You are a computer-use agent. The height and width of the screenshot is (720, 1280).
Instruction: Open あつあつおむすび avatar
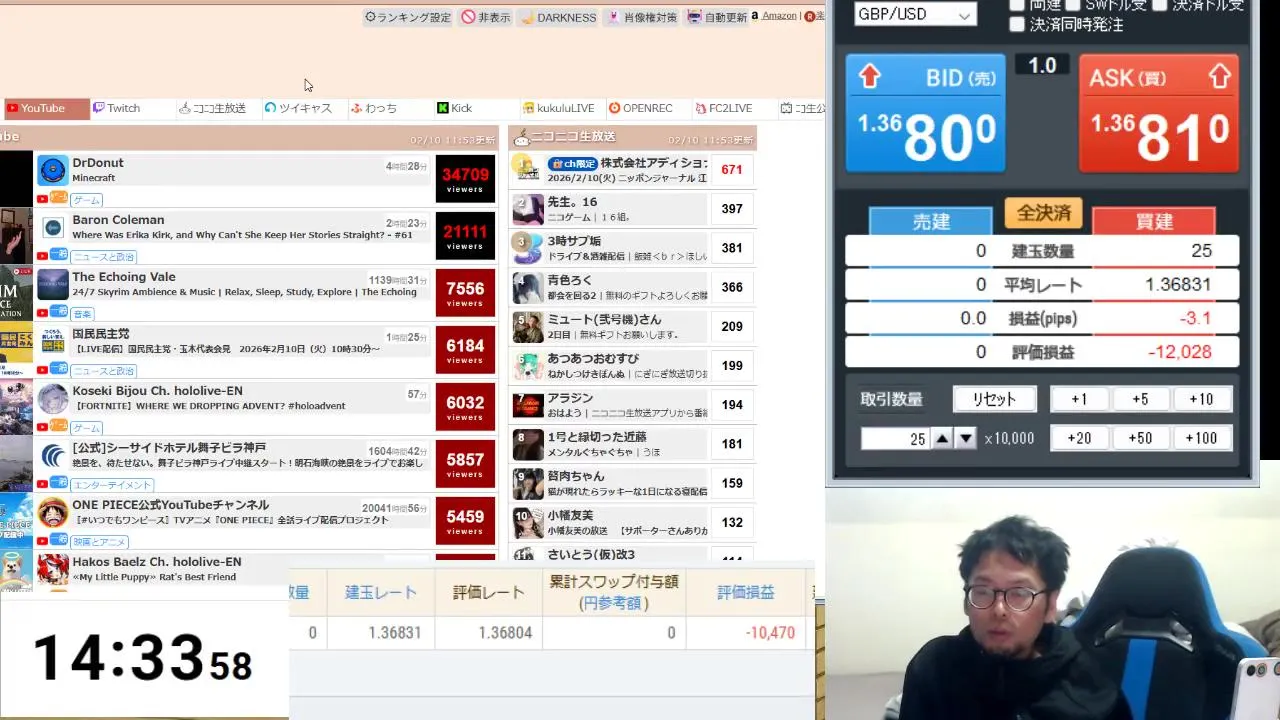(527, 365)
